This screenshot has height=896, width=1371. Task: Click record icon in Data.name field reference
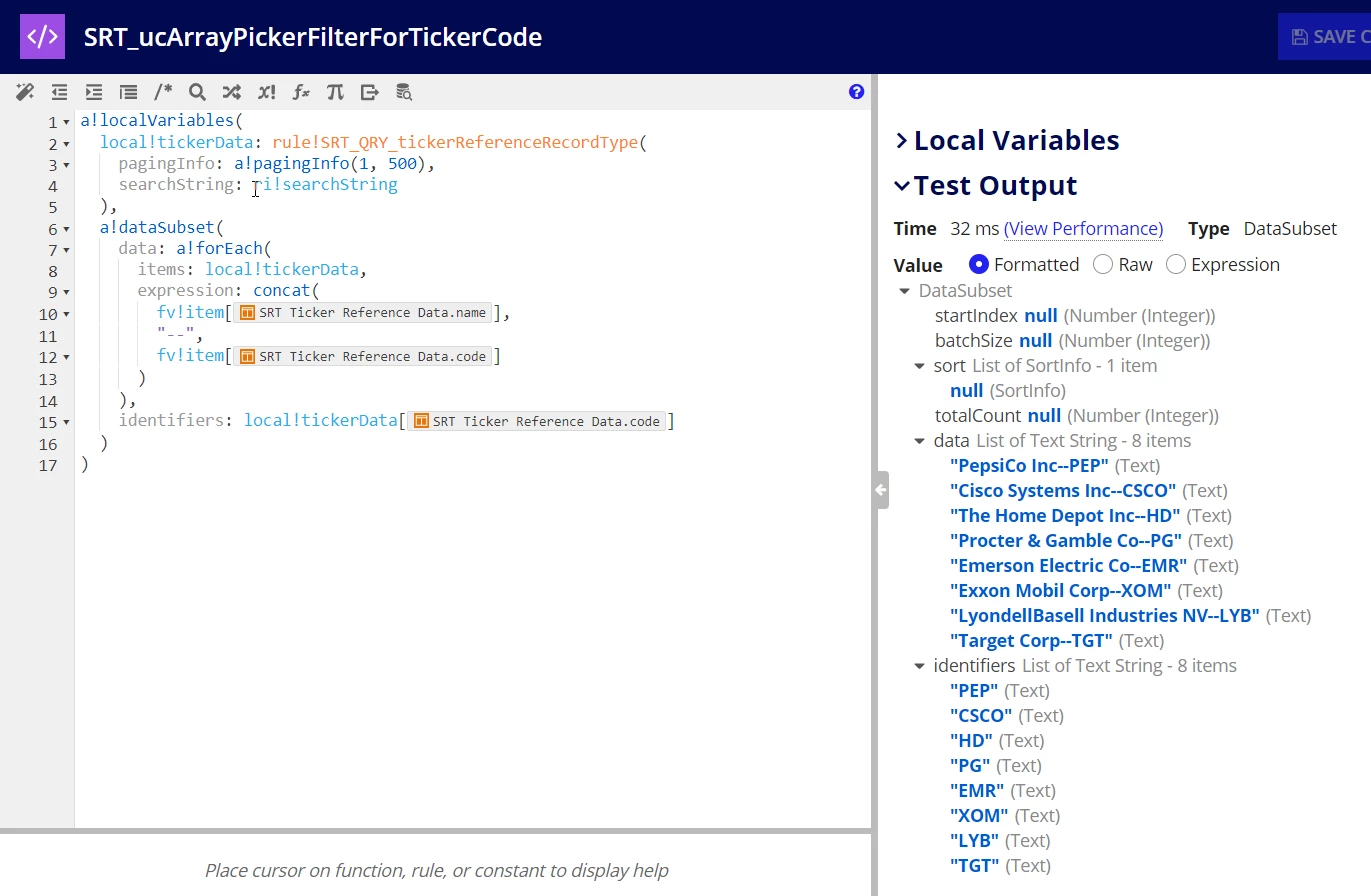tap(246, 313)
